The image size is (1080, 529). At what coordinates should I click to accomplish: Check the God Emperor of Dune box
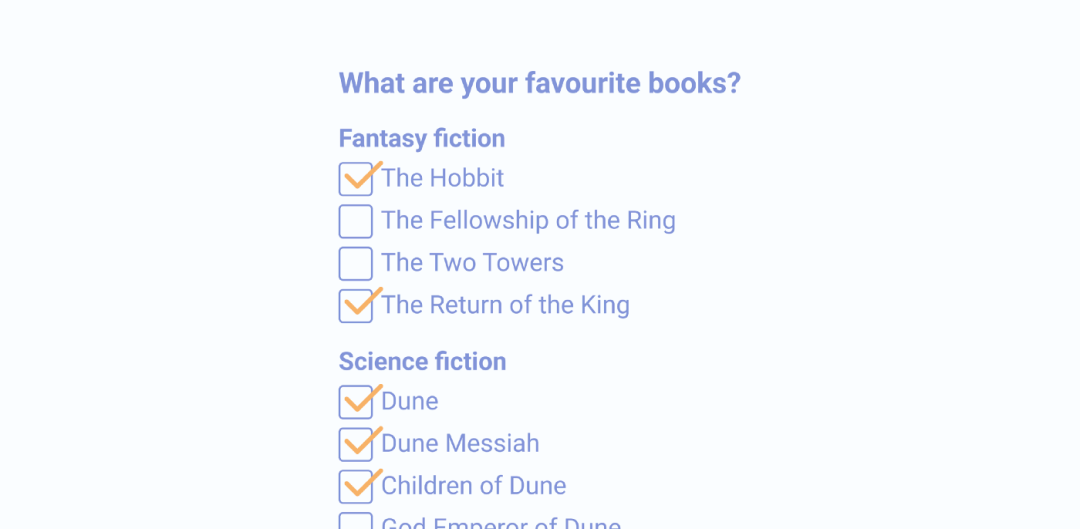(x=356, y=522)
